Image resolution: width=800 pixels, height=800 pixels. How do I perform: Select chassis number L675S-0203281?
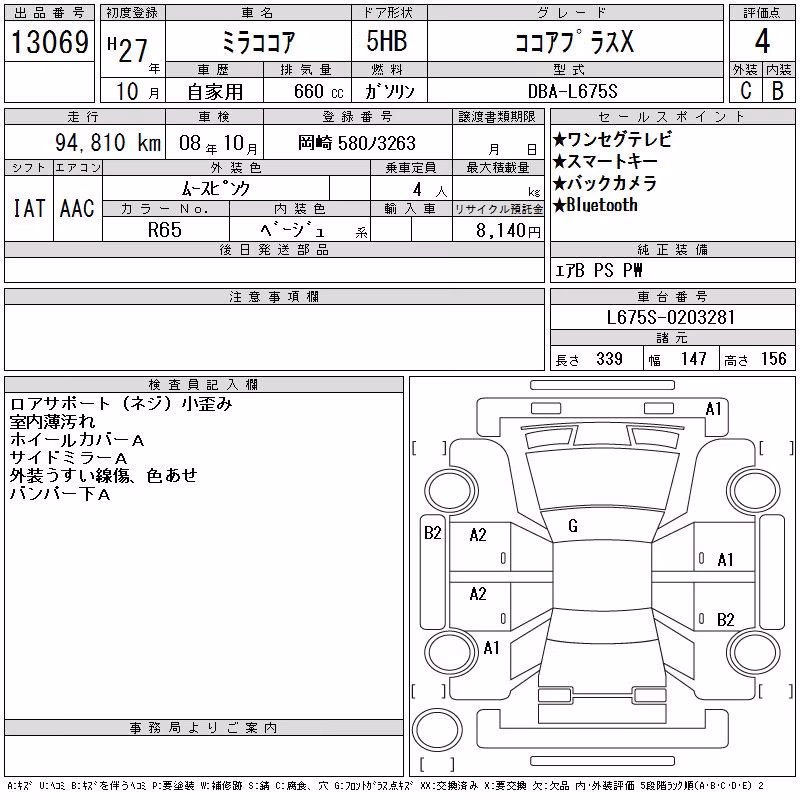(671, 317)
